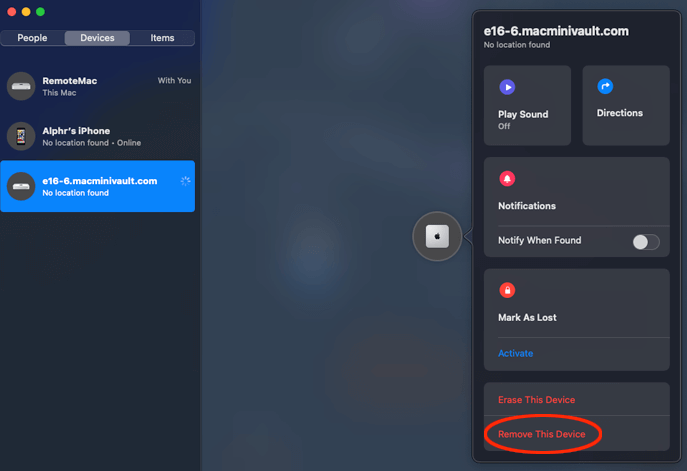Select the Devices tab
Viewport: 687px width, 471px height.
click(97, 38)
